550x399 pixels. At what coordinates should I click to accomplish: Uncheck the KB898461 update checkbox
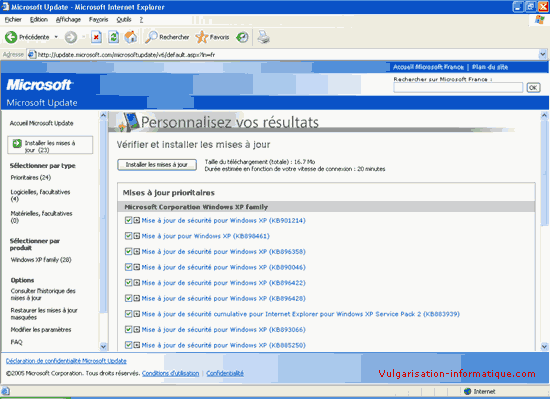(x=128, y=236)
